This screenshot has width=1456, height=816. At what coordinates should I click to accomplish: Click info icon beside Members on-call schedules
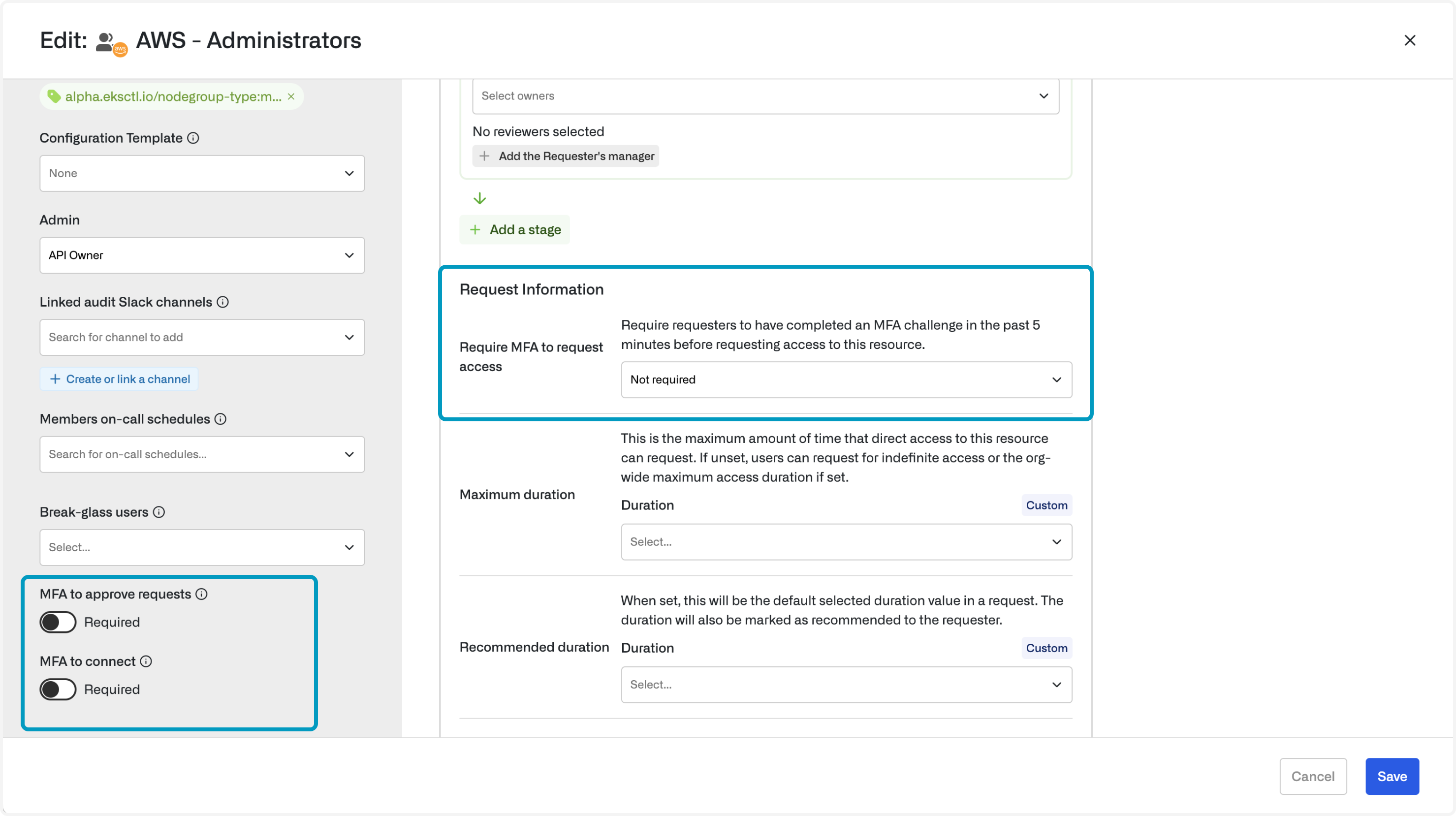click(x=221, y=419)
